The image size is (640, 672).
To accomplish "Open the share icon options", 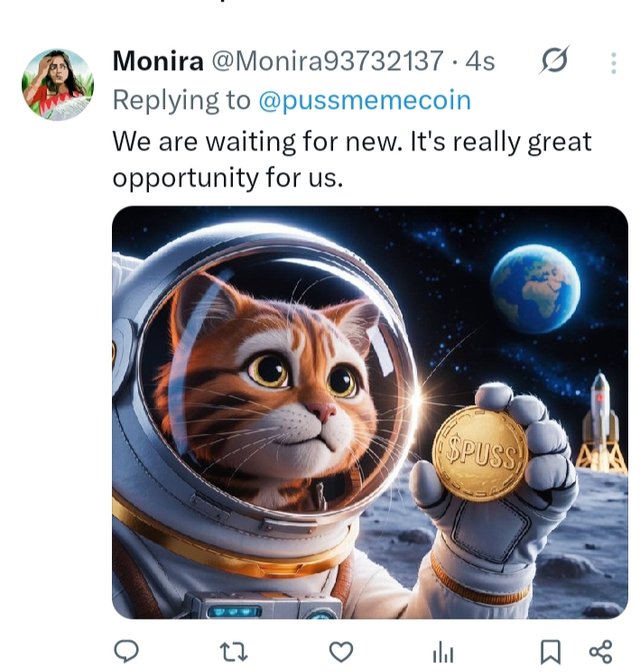I will [x=601, y=651].
